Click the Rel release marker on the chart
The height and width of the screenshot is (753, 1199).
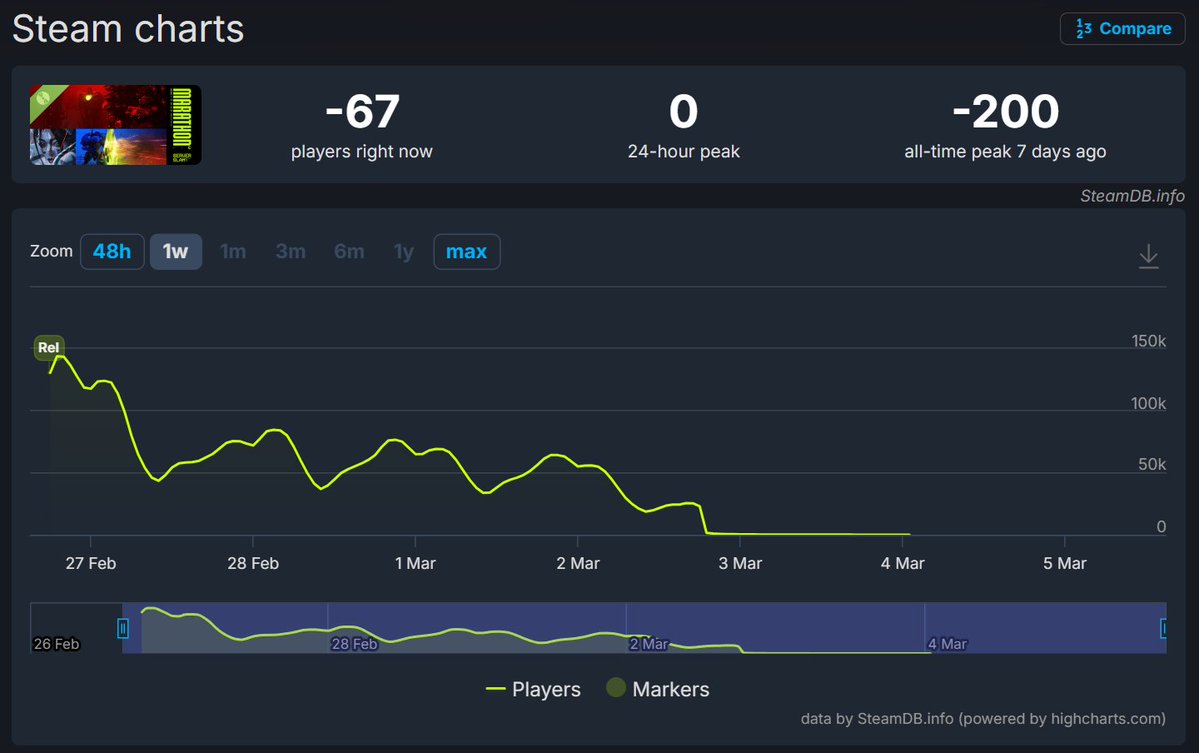(x=48, y=348)
